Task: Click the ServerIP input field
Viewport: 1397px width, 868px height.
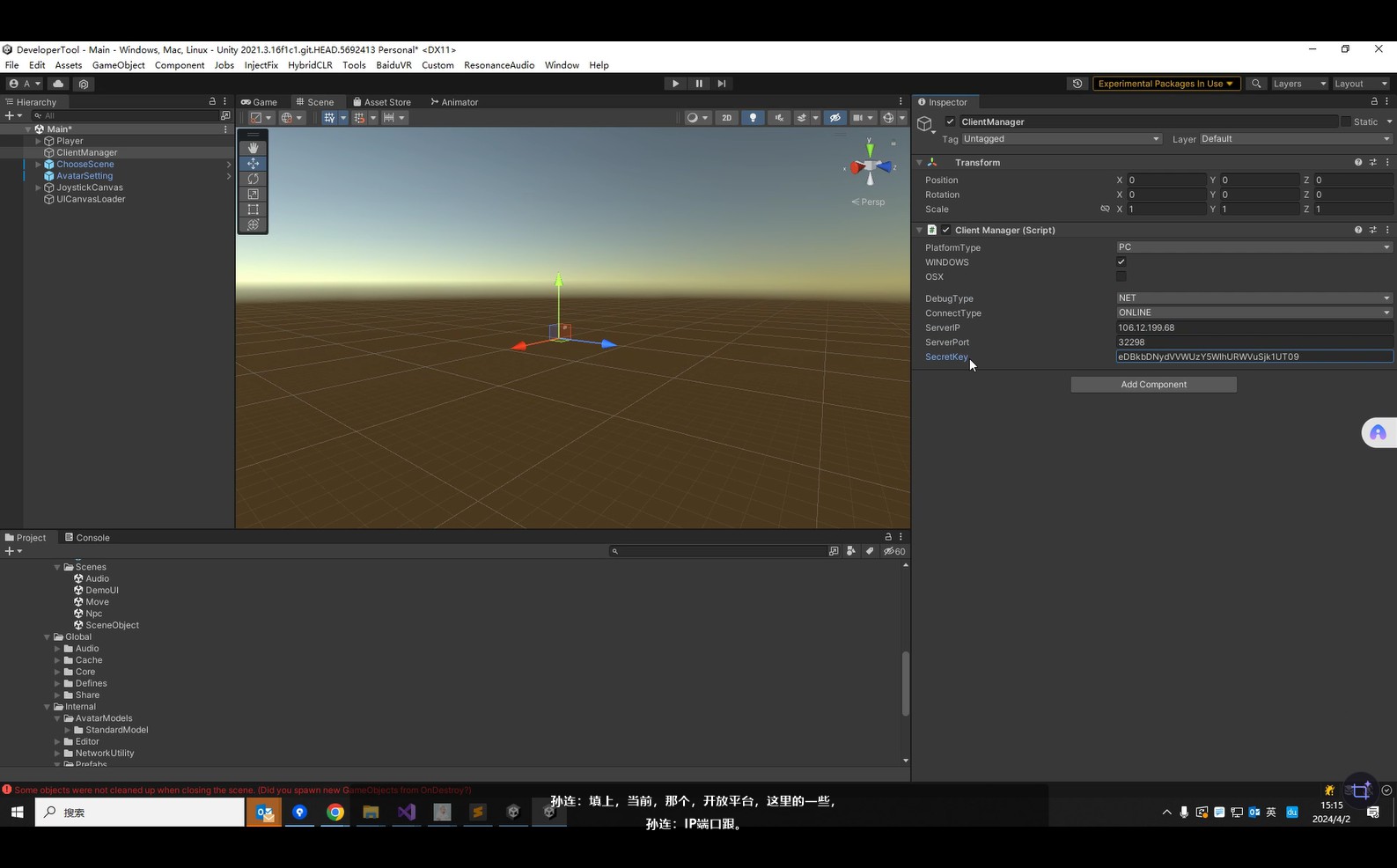Action: (1254, 327)
